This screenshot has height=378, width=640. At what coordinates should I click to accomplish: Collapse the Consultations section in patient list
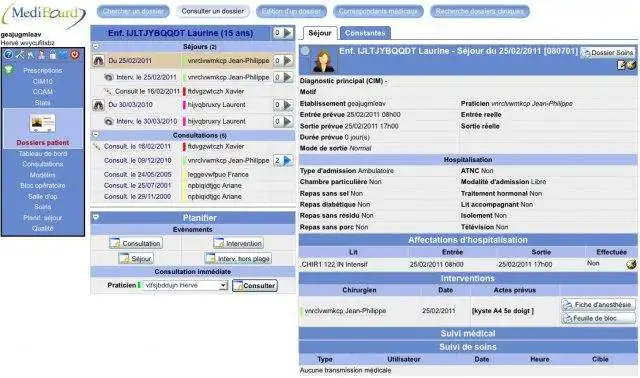pyautogui.click(x=96, y=135)
